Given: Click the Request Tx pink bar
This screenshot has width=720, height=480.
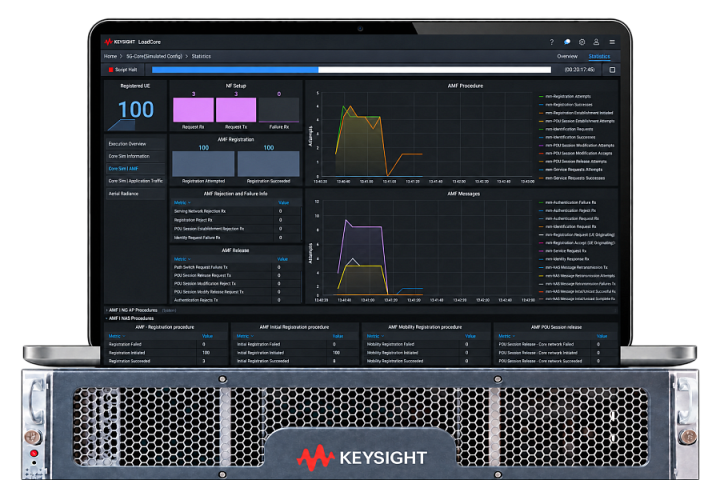Looking at the screenshot, I should pyautogui.click(x=236, y=109).
